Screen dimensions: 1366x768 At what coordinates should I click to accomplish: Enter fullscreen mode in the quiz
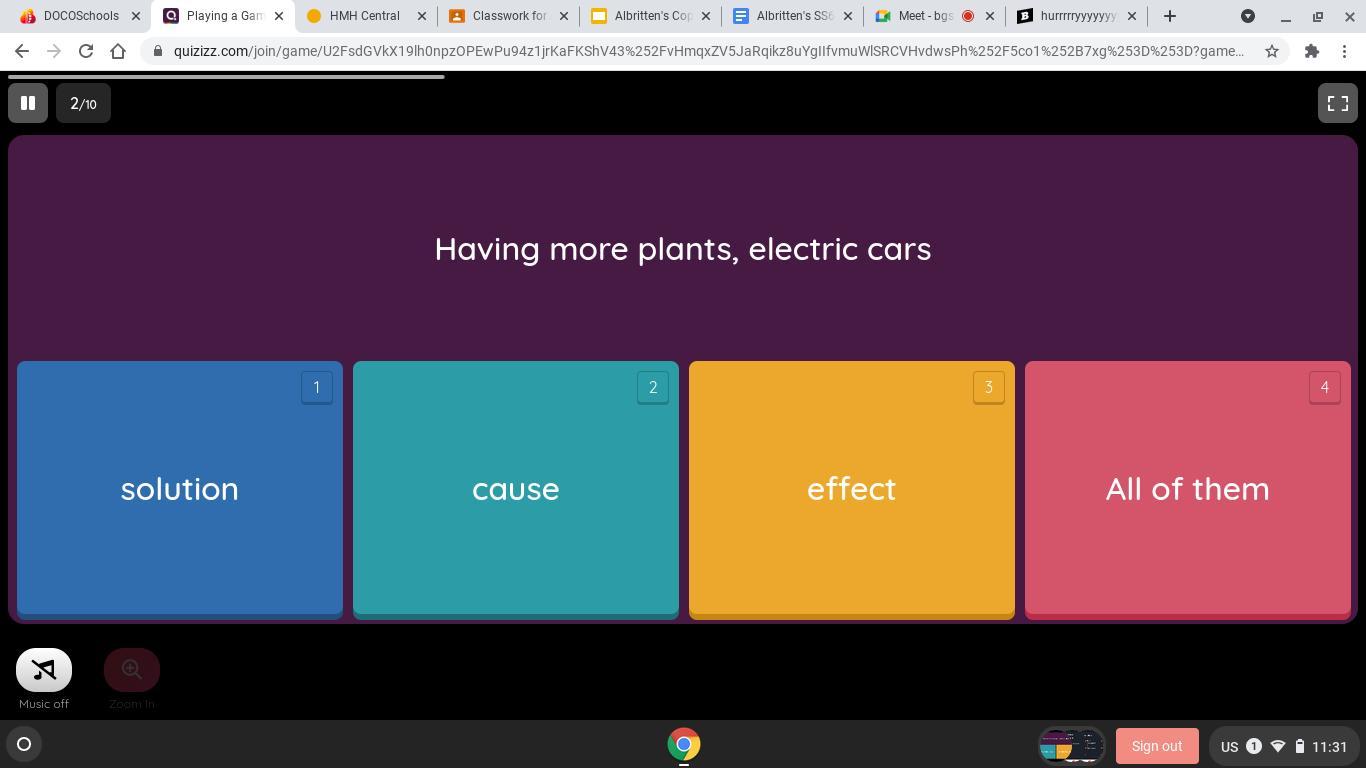click(x=1337, y=103)
